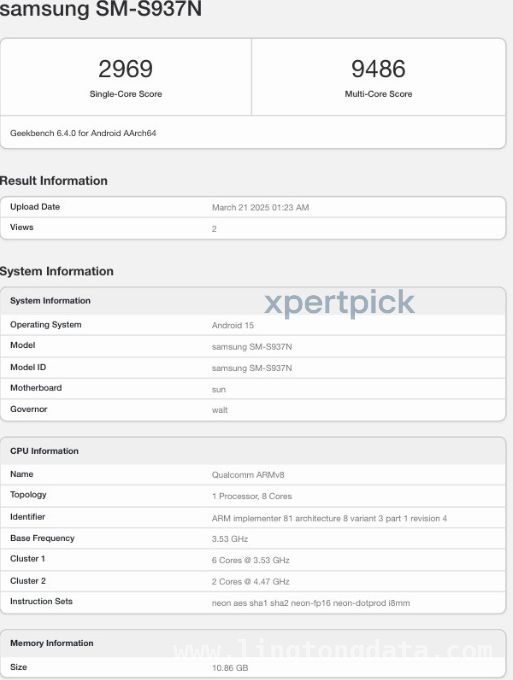Screen dimensions: 513x680
Task: Select the 2969 single-core score value
Action: point(125,69)
